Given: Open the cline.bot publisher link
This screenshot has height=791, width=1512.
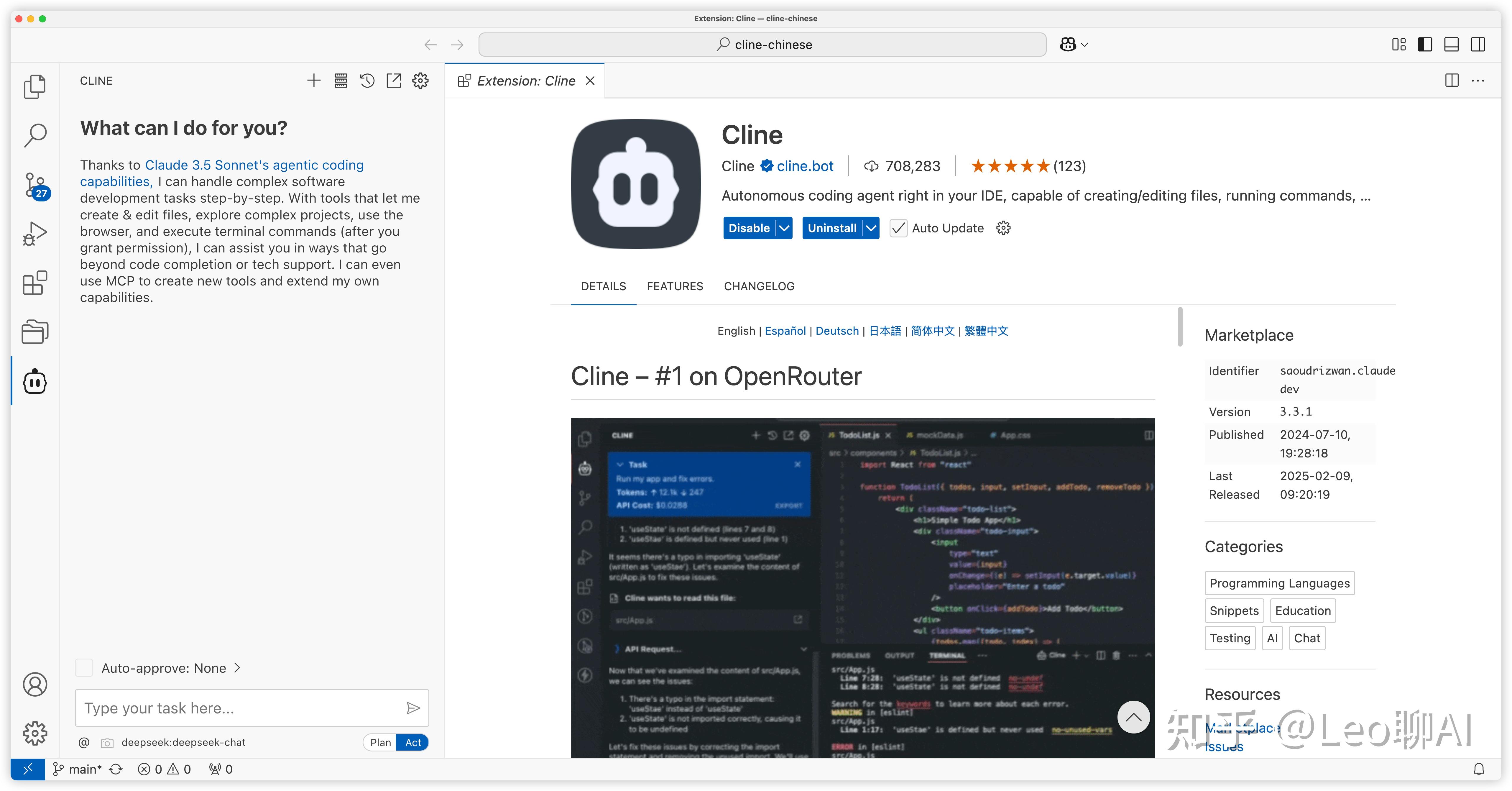Looking at the screenshot, I should click(804, 166).
